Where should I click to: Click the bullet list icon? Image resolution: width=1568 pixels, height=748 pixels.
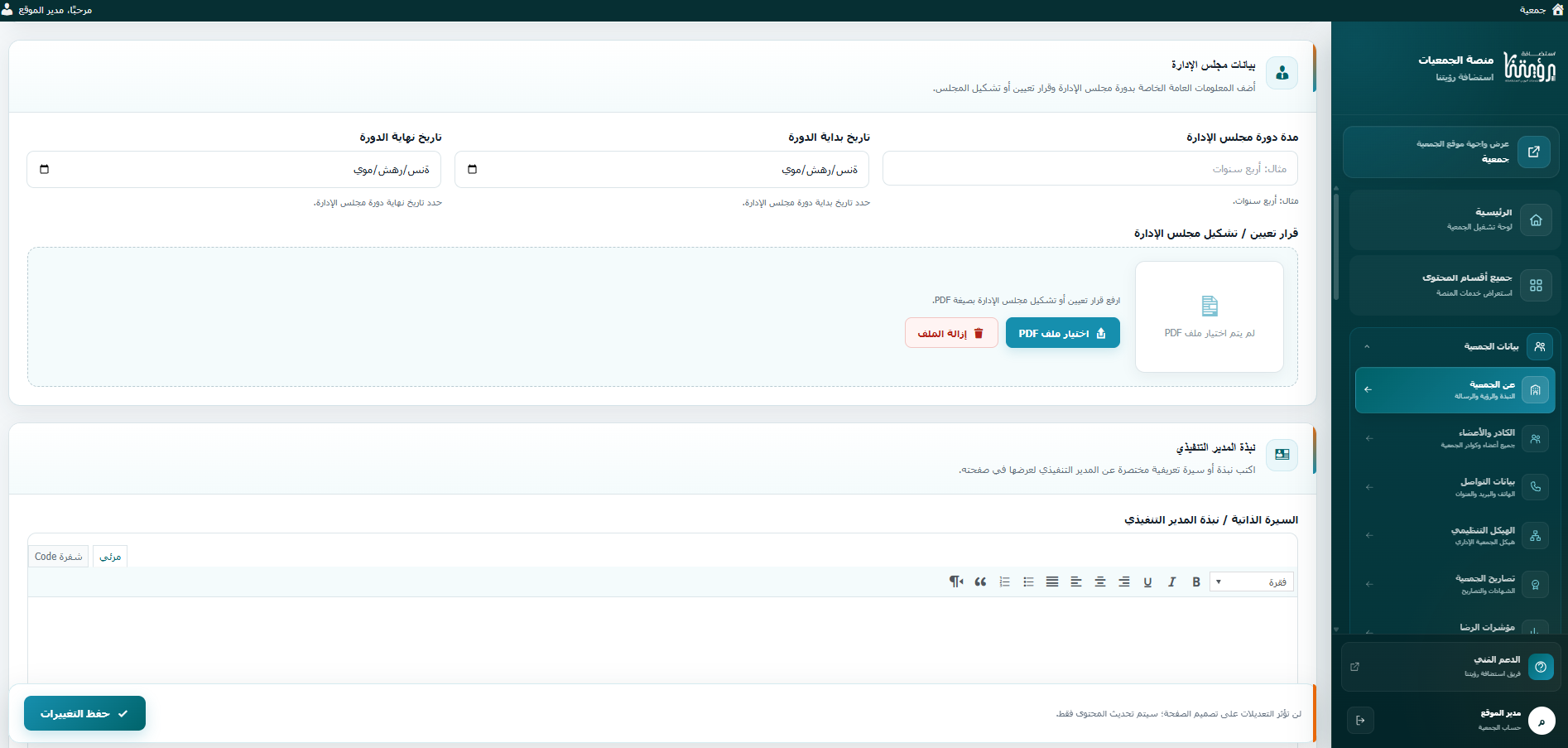pos(1028,582)
